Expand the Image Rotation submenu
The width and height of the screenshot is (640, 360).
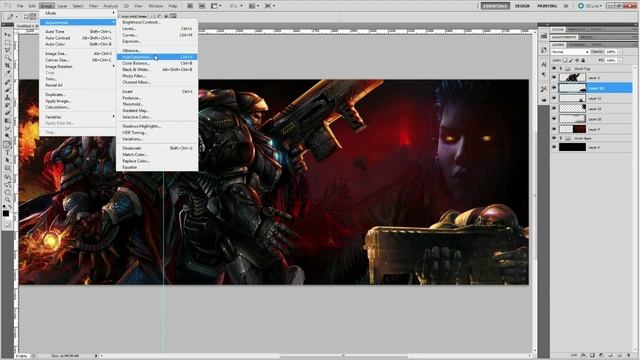(x=78, y=67)
